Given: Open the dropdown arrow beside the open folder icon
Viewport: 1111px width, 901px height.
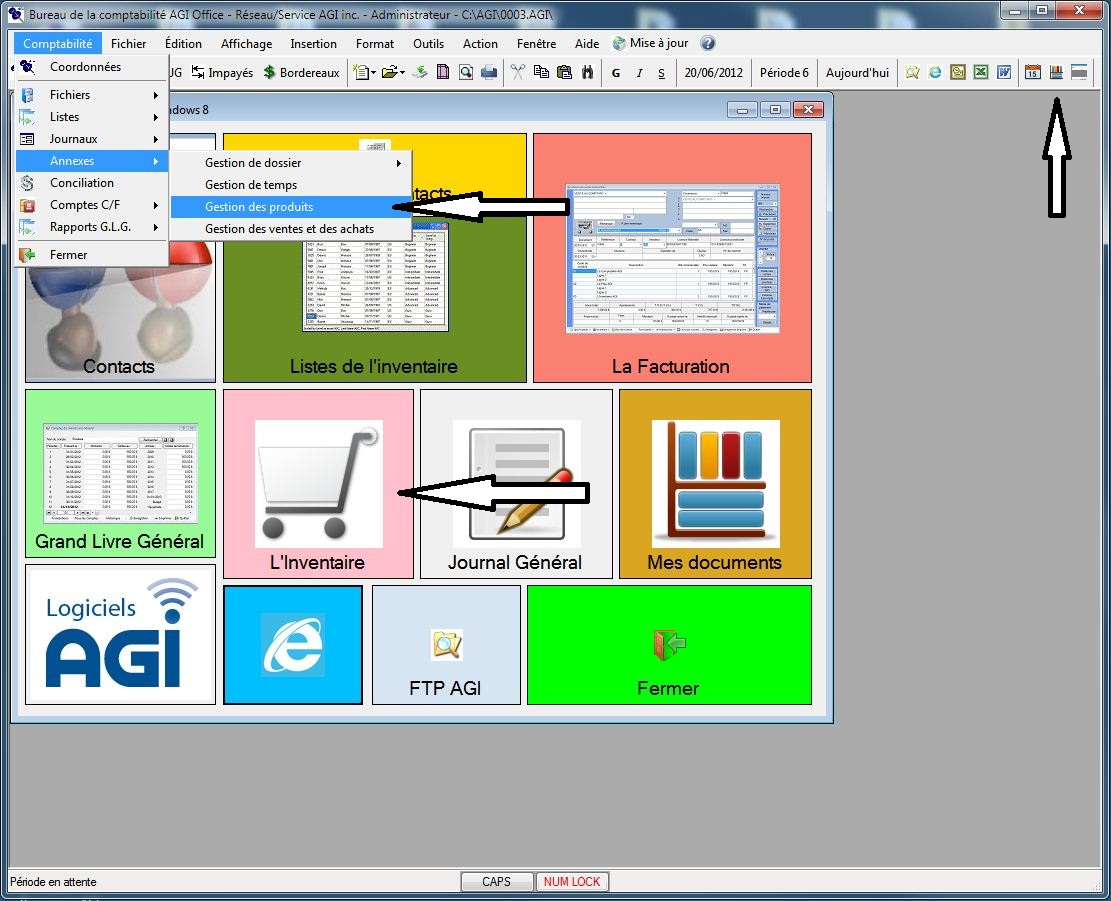Looking at the screenshot, I should (x=402, y=73).
